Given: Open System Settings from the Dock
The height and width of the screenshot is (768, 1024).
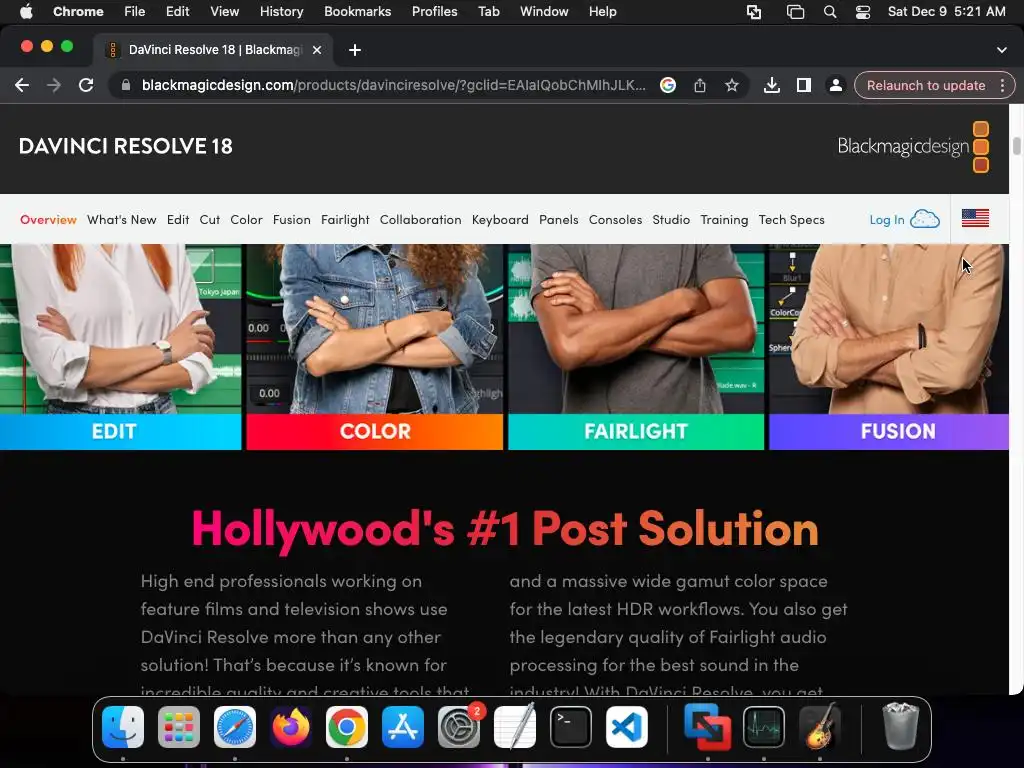Looking at the screenshot, I should [x=459, y=727].
